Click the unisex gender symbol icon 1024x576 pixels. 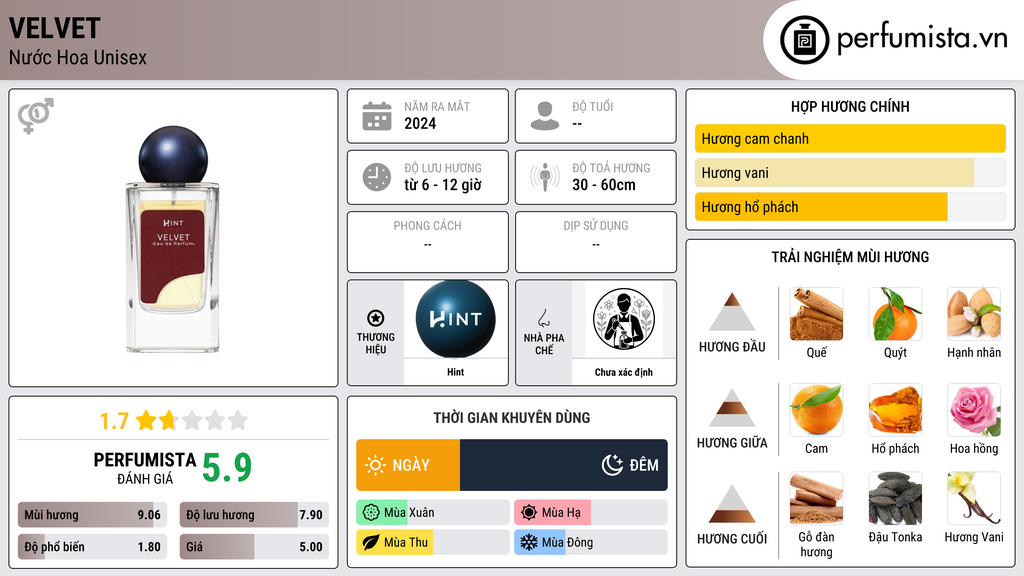35,116
